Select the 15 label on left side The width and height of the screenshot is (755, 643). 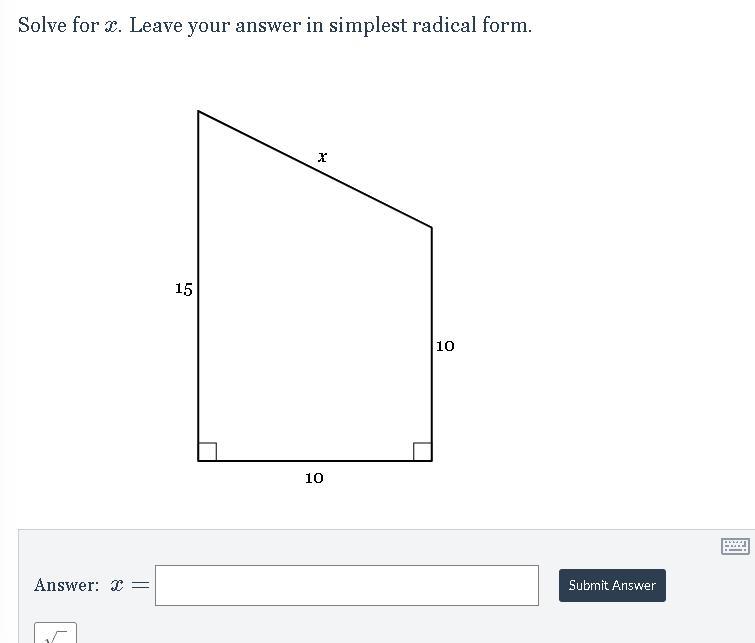tap(183, 289)
